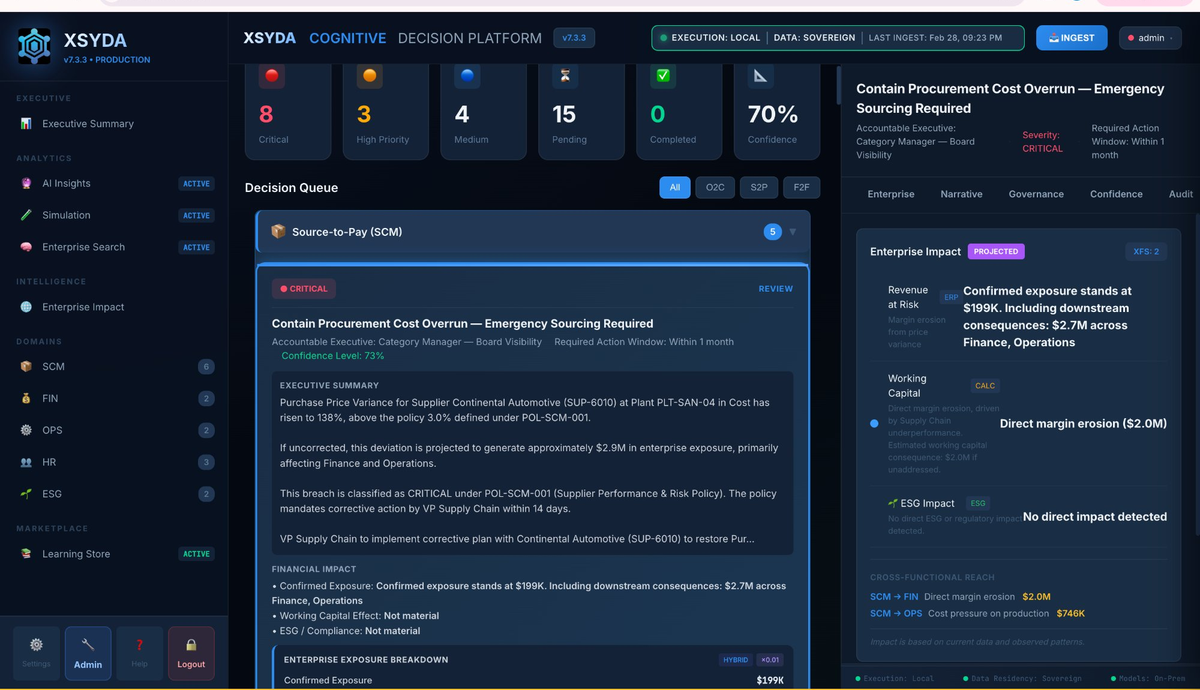Select the S2P queue filter
The width and height of the screenshot is (1200, 690).
click(758, 187)
